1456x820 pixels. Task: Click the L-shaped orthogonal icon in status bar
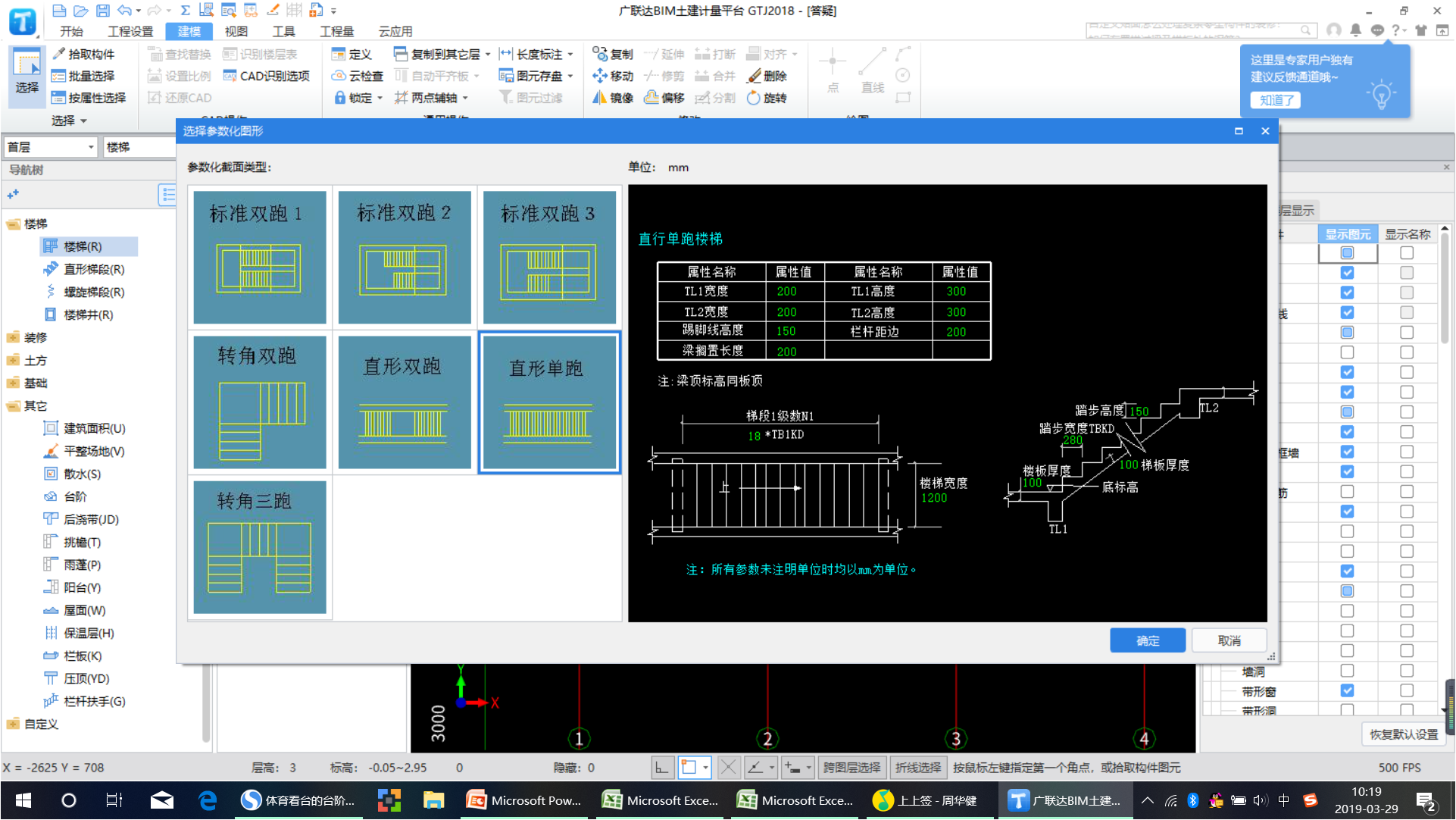coord(662,768)
